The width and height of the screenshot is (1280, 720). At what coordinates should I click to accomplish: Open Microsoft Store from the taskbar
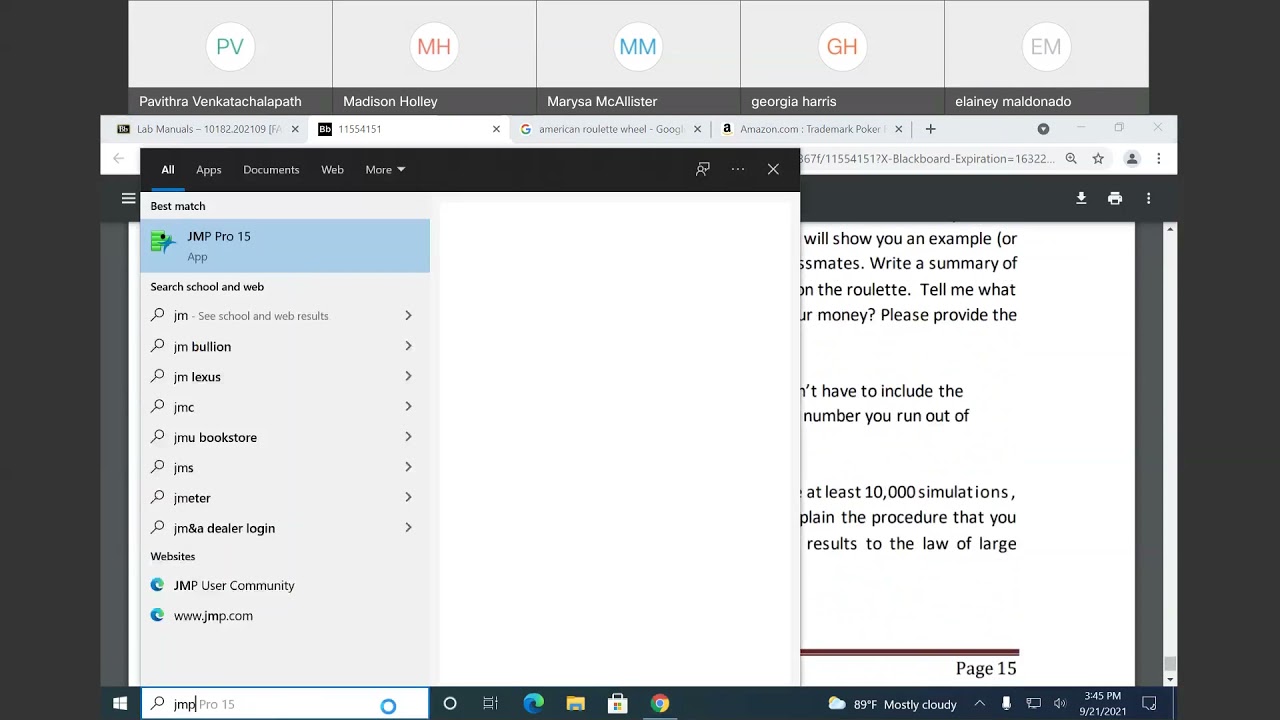click(x=618, y=704)
